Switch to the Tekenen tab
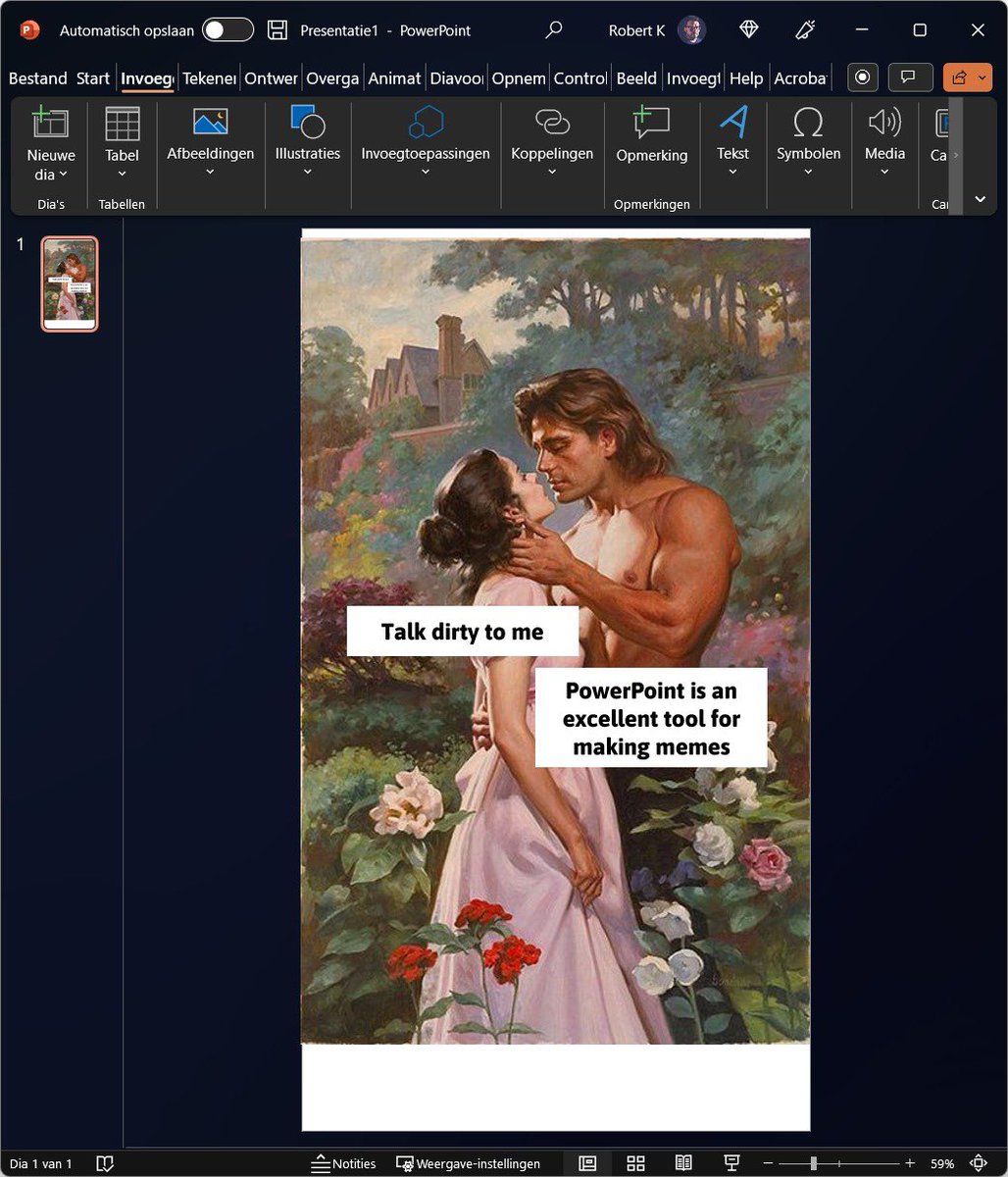This screenshot has height=1177, width=1008. click(209, 78)
